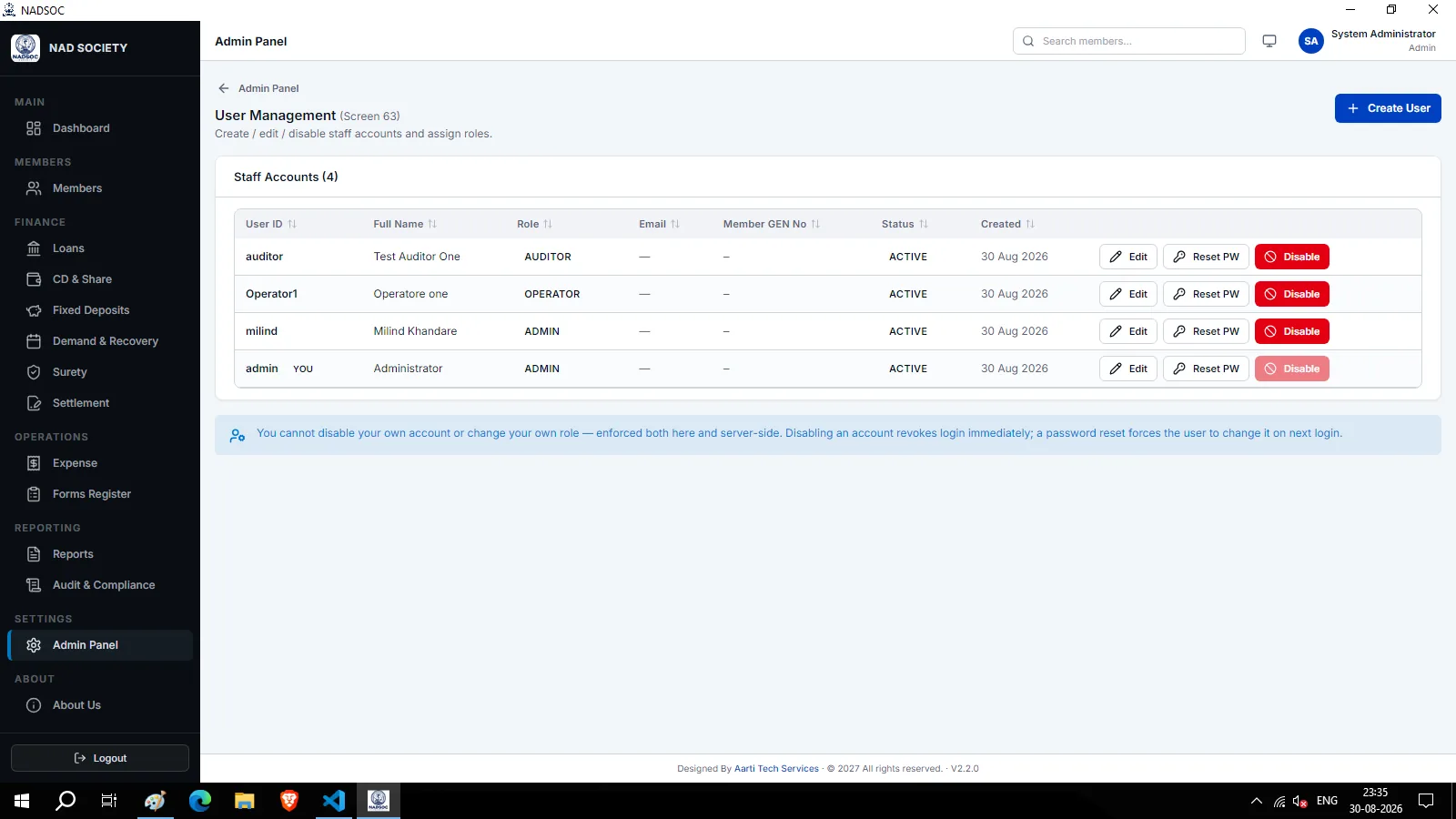Reset password for the auditor user
The height and width of the screenshot is (819, 1456).
pyautogui.click(x=1206, y=257)
